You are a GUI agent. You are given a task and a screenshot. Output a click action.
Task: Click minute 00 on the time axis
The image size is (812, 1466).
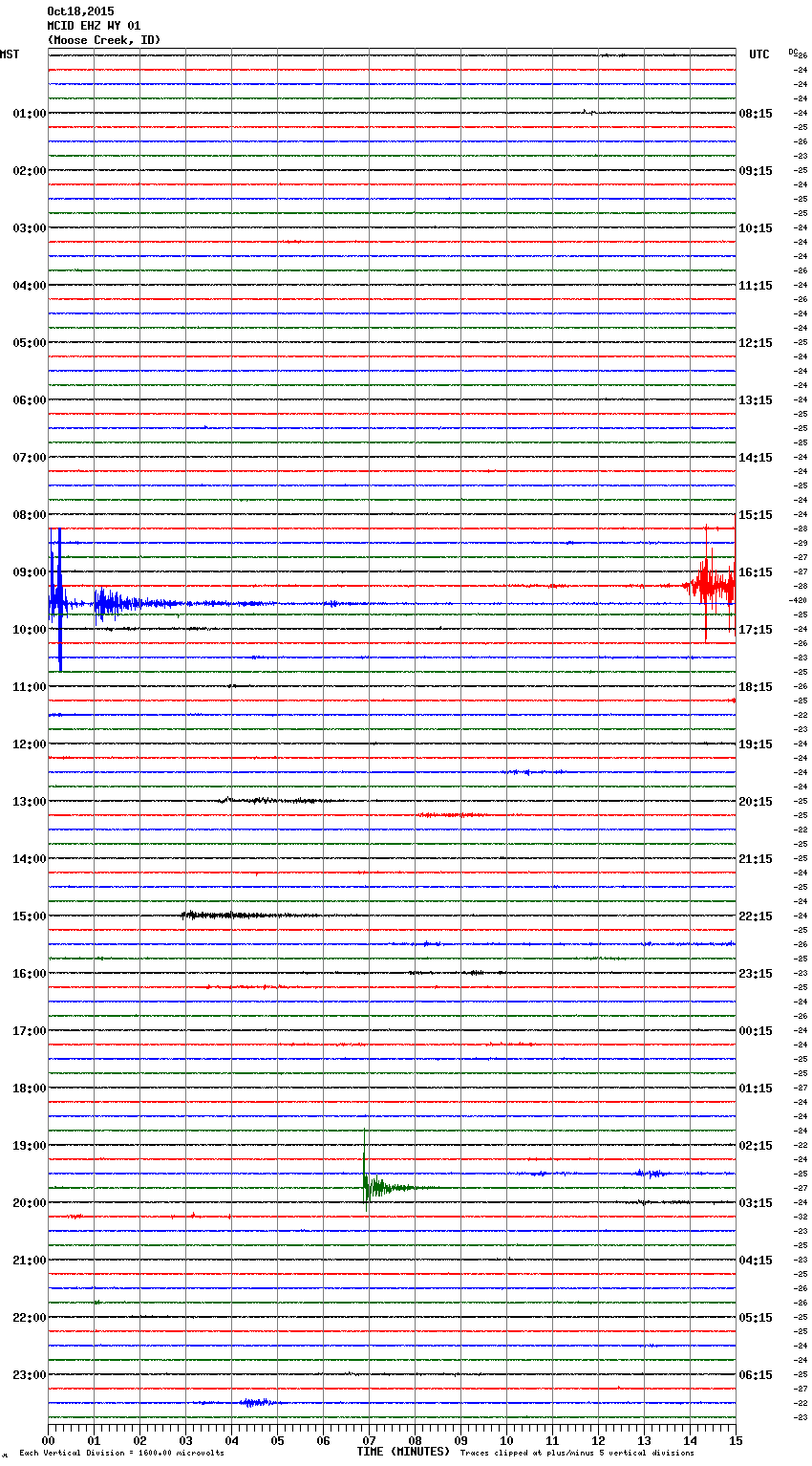coord(49,1440)
